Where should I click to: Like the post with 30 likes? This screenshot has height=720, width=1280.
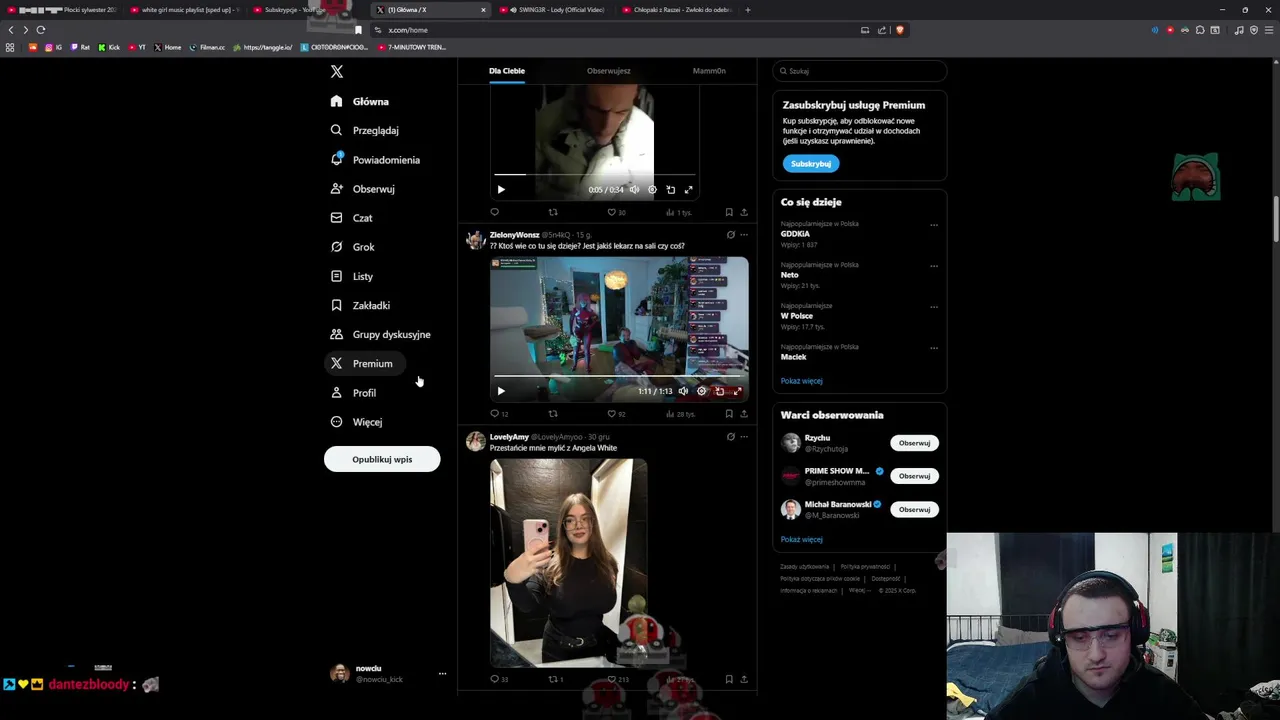[616, 212]
